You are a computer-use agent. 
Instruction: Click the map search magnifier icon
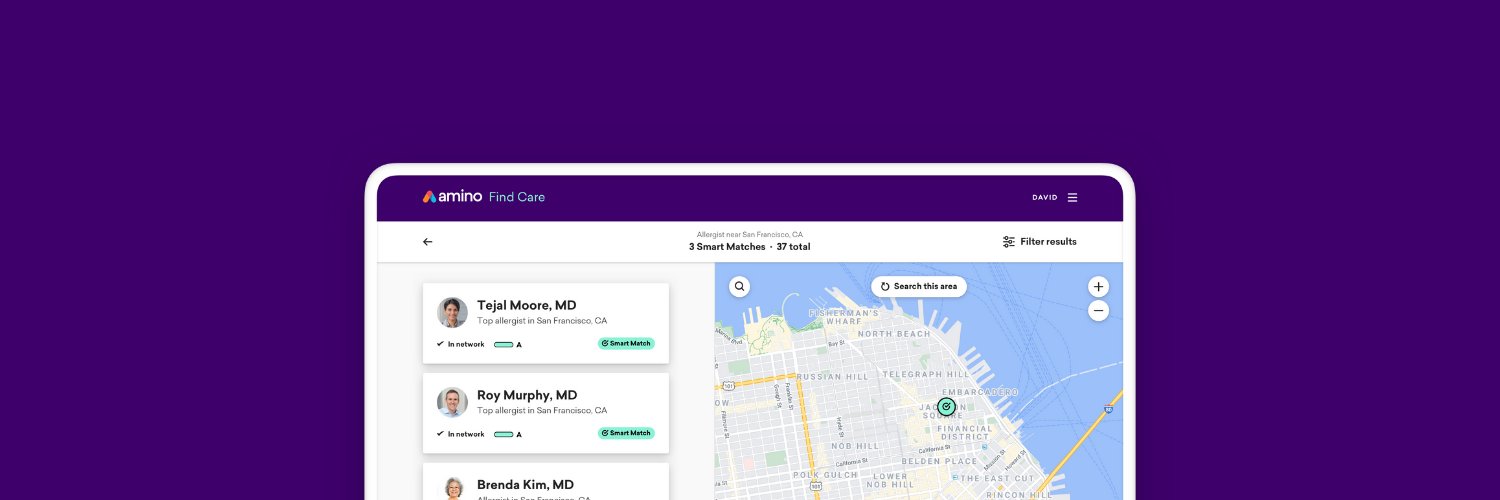click(x=740, y=286)
